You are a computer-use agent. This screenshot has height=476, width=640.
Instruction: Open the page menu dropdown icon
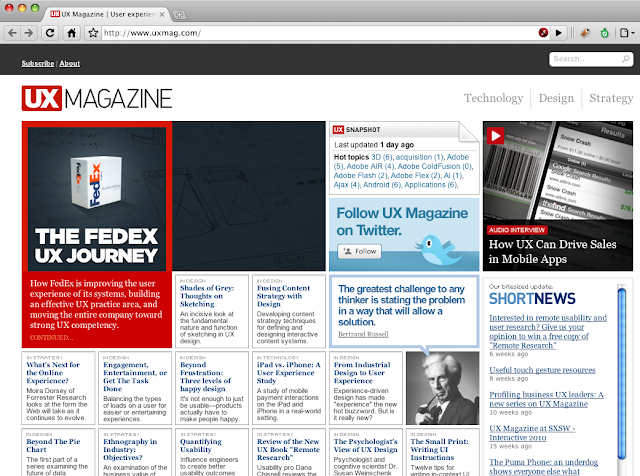[627, 33]
